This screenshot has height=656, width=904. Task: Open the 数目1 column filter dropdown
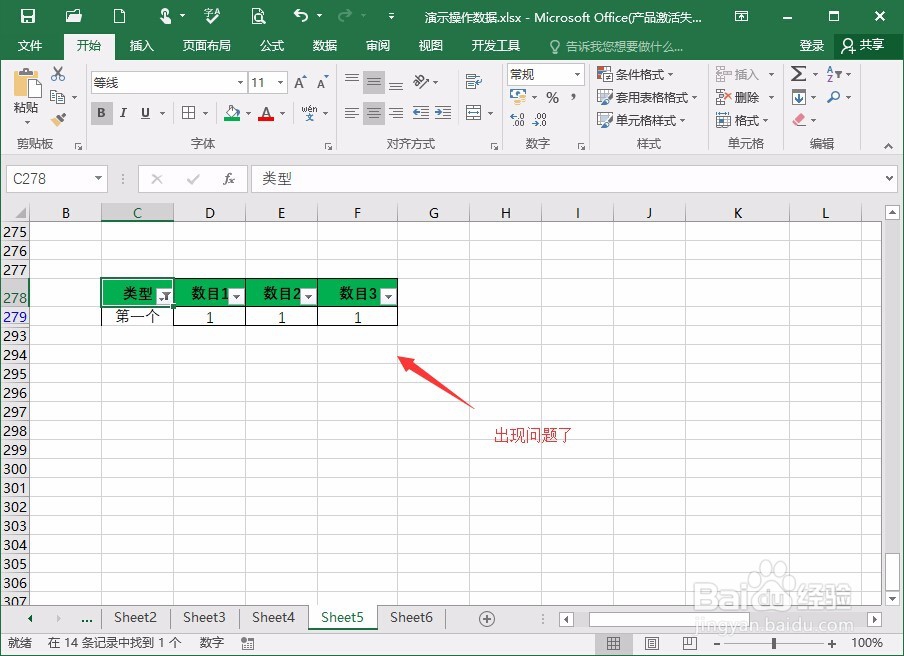[x=236, y=296]
